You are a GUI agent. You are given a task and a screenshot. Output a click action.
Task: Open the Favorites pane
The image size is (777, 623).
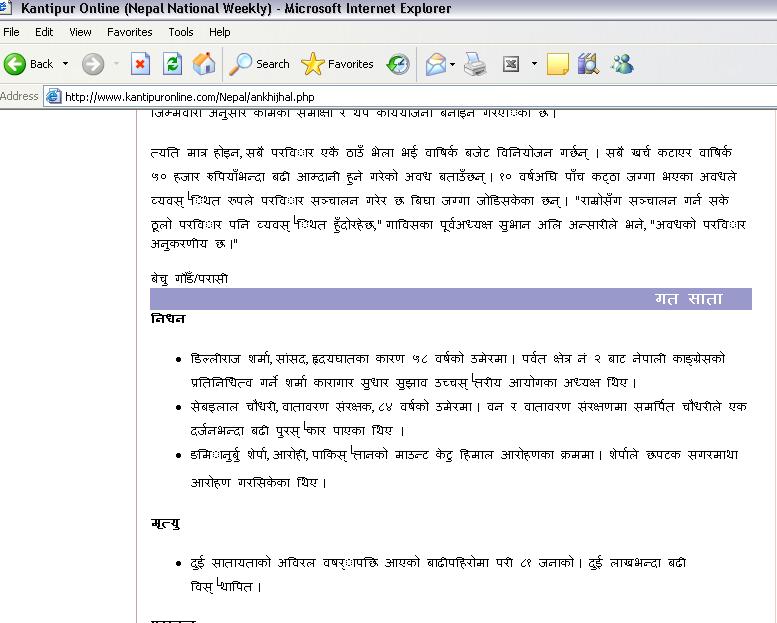click(338, 64)
